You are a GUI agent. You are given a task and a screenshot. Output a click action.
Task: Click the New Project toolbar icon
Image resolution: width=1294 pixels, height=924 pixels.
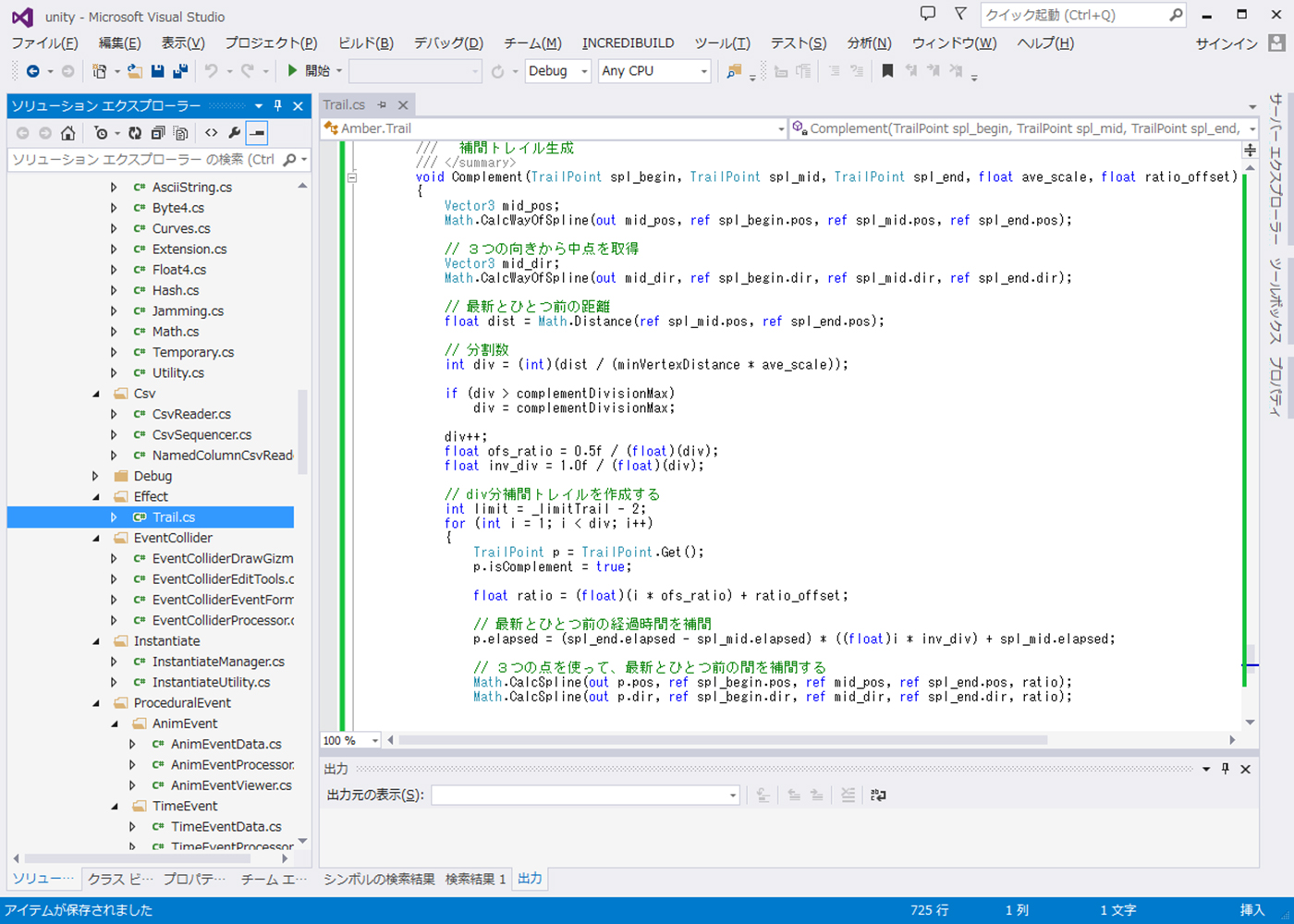(x=99, y=71)
